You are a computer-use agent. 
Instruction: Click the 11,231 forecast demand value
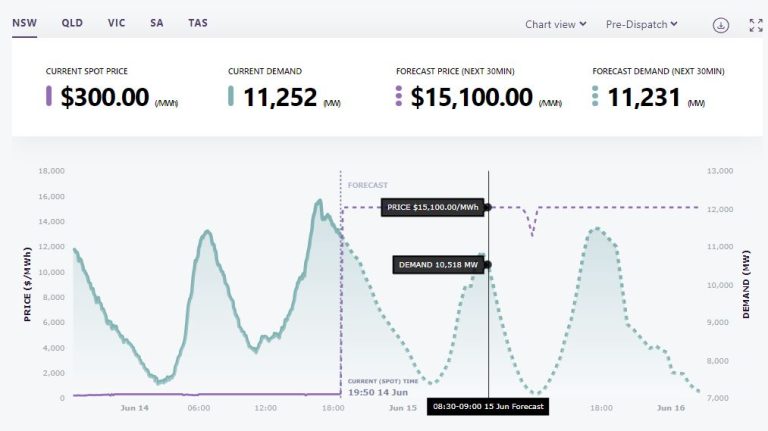click(x=644, y=97)
